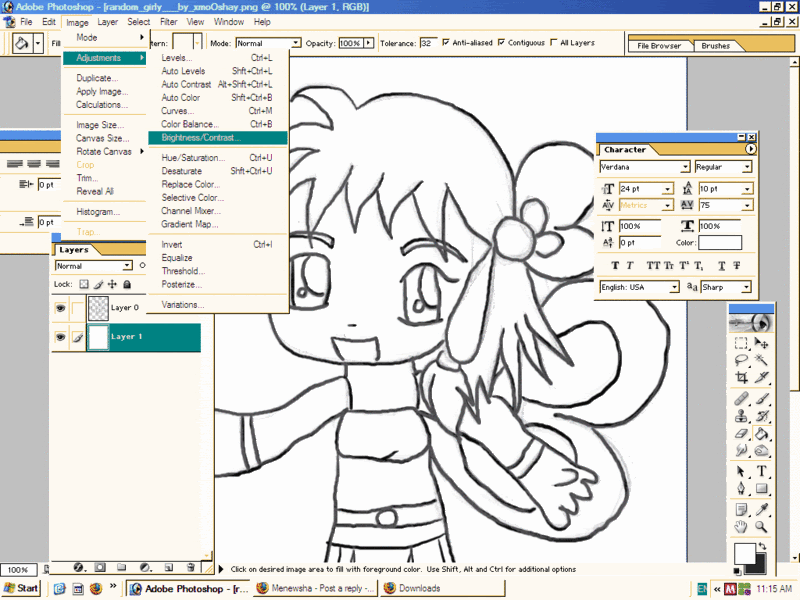Select the Magic Wand tool
The image size is (800, 600).
[x=761, y=361]
